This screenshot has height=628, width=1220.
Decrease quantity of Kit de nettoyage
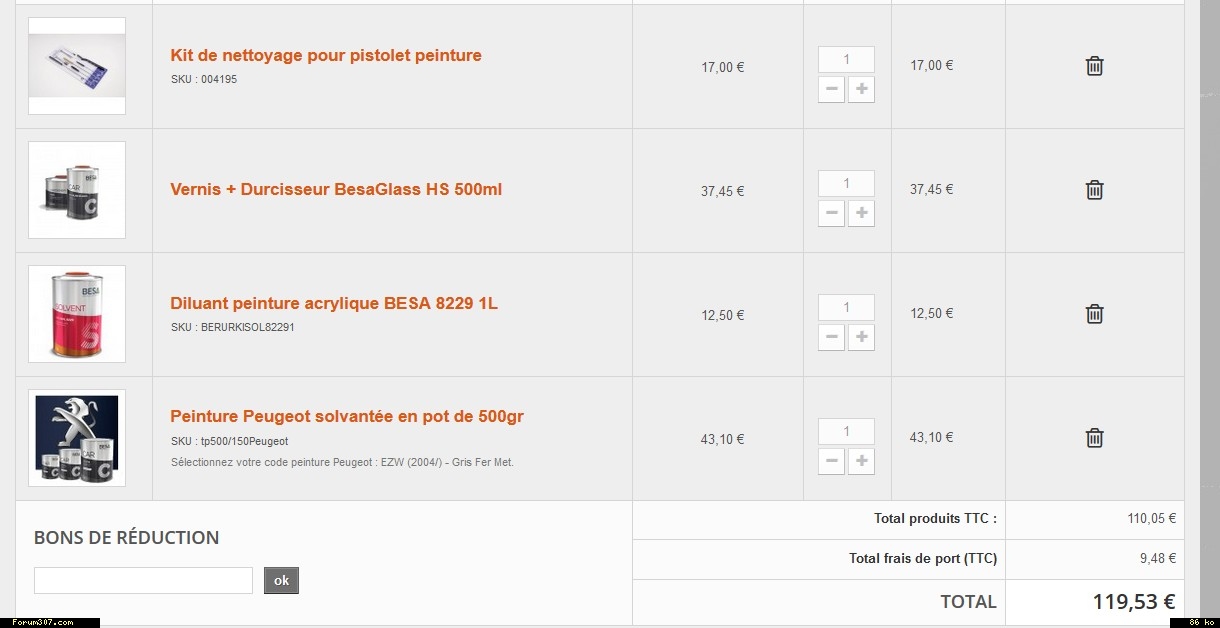click(831, 89)
